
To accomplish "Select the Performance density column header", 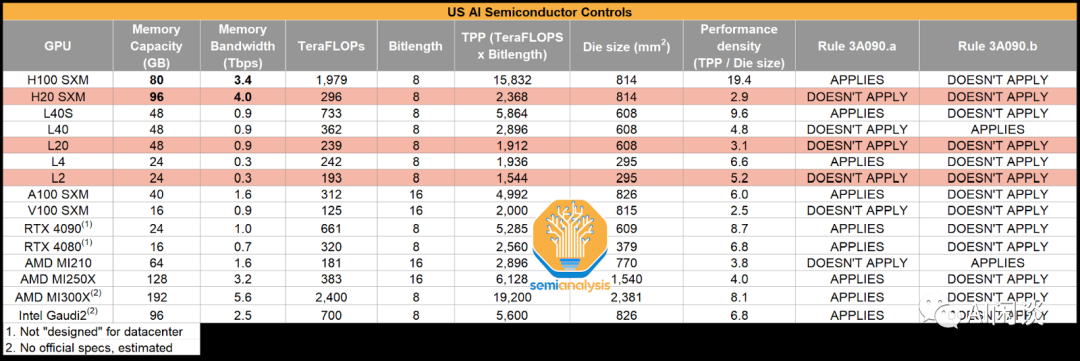I will [739, 46].
